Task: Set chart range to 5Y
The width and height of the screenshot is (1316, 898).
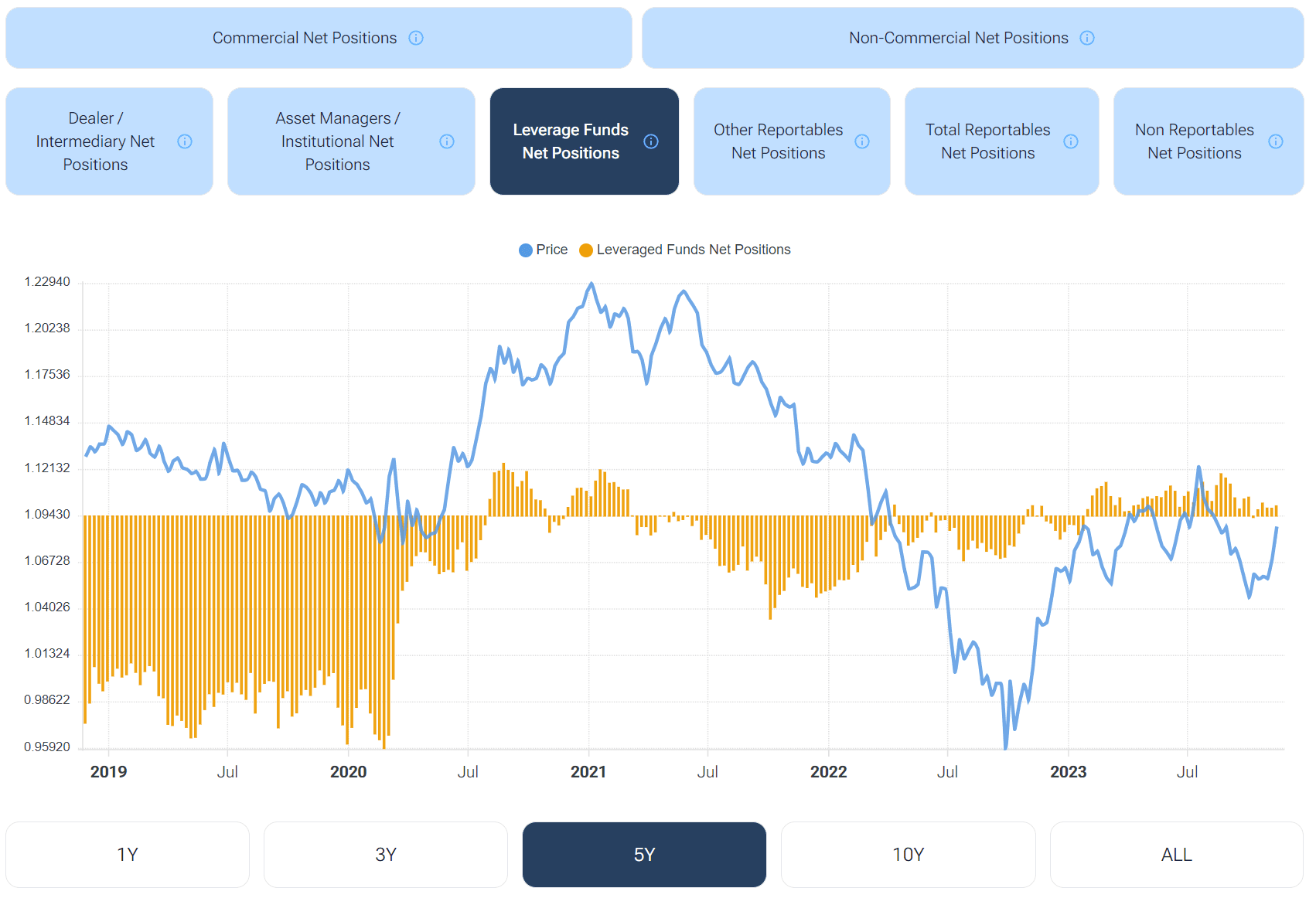Action: [x=644, y=855]
